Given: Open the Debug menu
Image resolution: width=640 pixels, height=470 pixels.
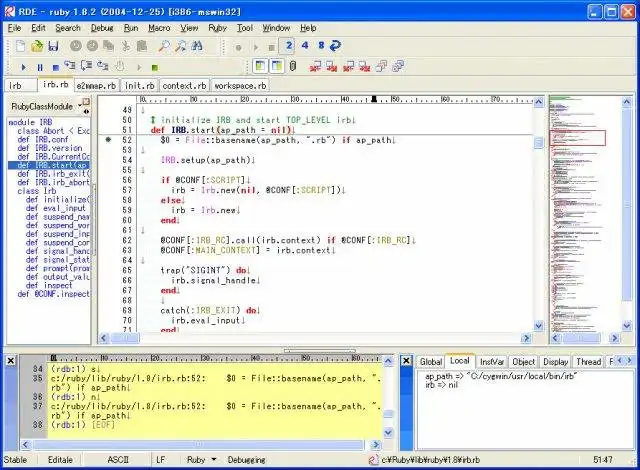Looking at the screenshot, I should (102, 28).
